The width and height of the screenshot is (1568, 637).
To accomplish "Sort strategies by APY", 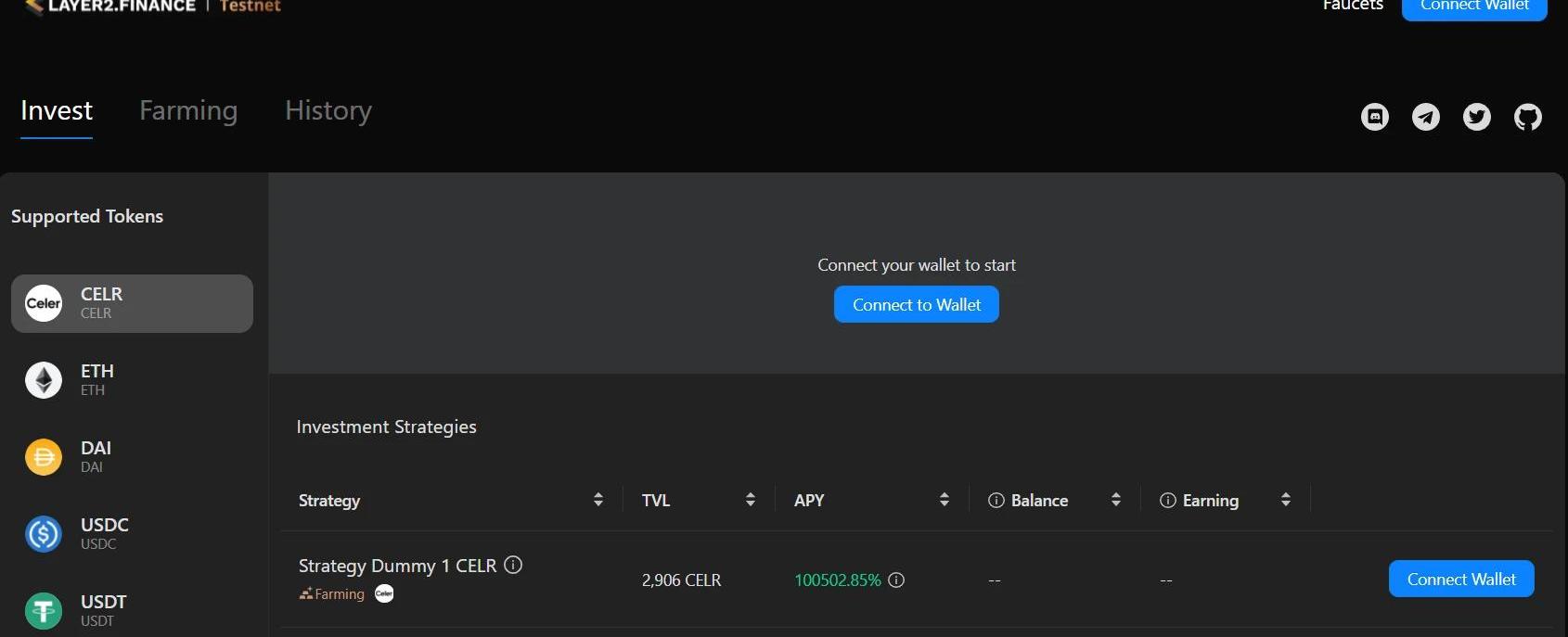I will [945, 500].
